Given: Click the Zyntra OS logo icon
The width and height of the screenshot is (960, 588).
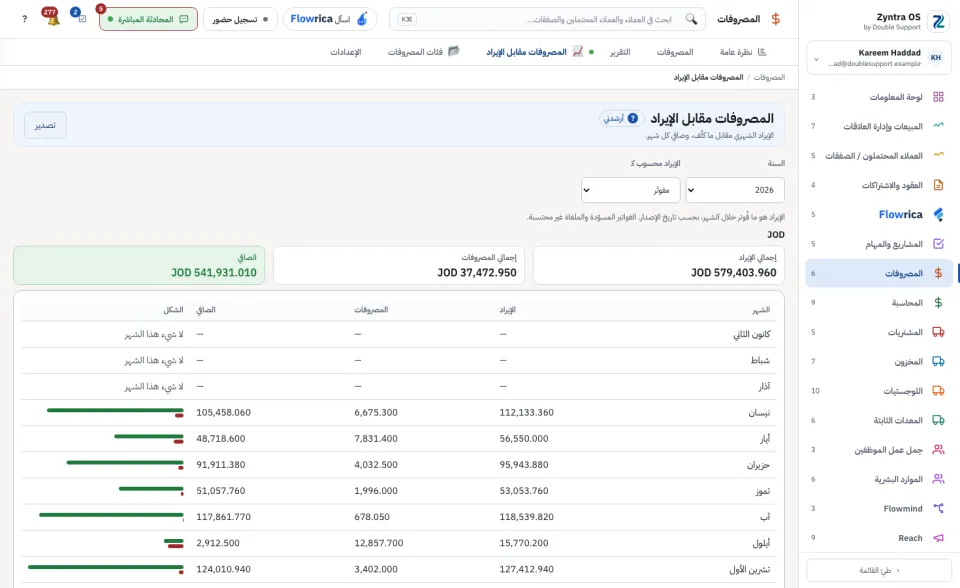Looking at the screenshot, I should tap(938, 21).
